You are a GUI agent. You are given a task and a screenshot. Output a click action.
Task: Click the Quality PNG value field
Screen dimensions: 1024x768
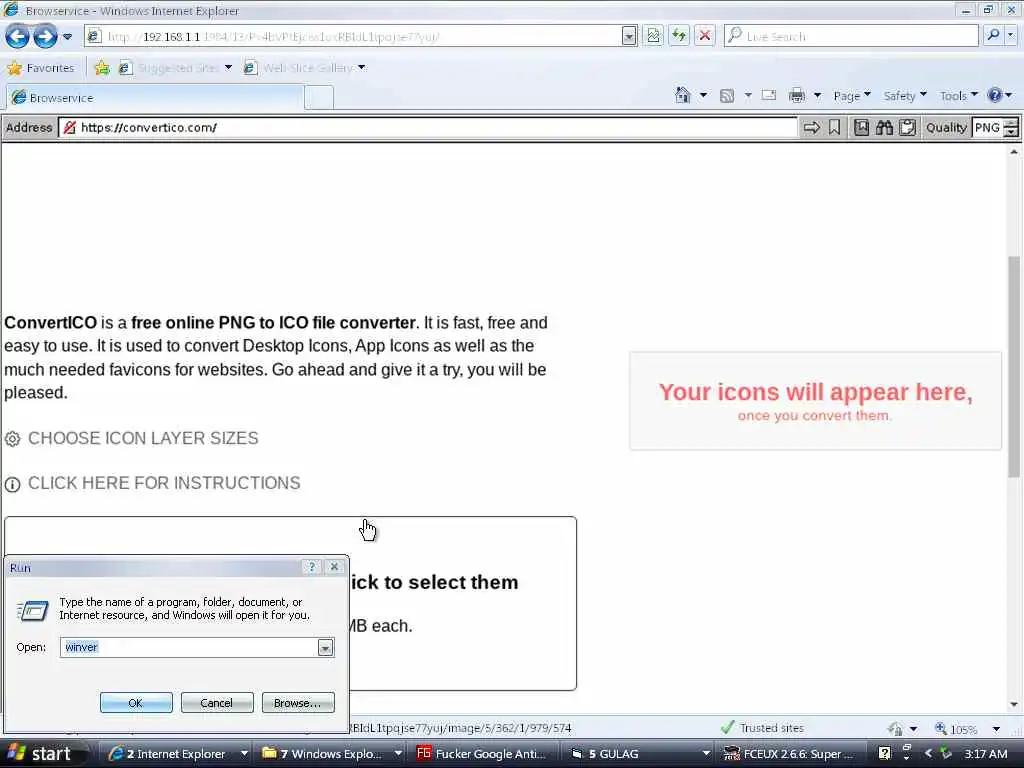(987, 127)
